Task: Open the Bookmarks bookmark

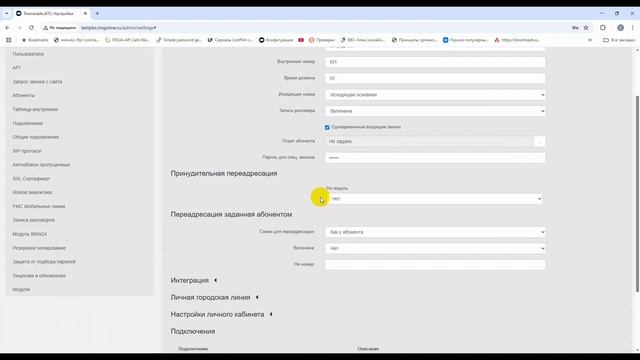Action: (35, 40)
